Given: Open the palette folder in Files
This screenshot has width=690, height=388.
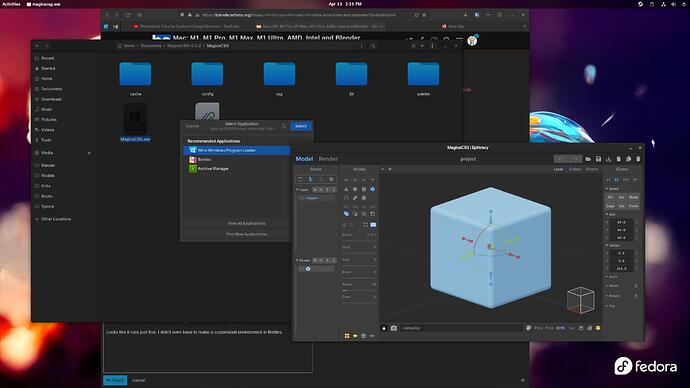Looking at the screenshot, I should click(x=423, y=78).
